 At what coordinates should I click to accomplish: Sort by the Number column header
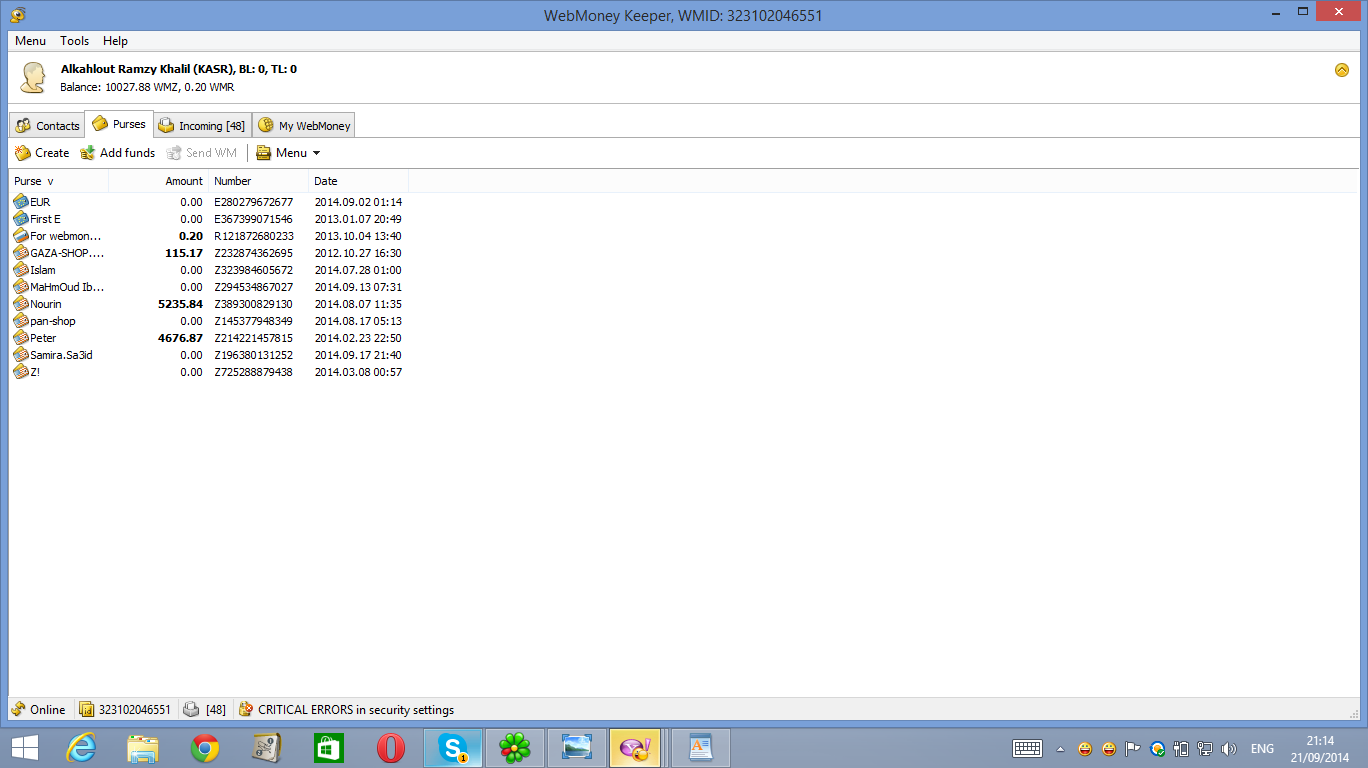tap(258, 181)
